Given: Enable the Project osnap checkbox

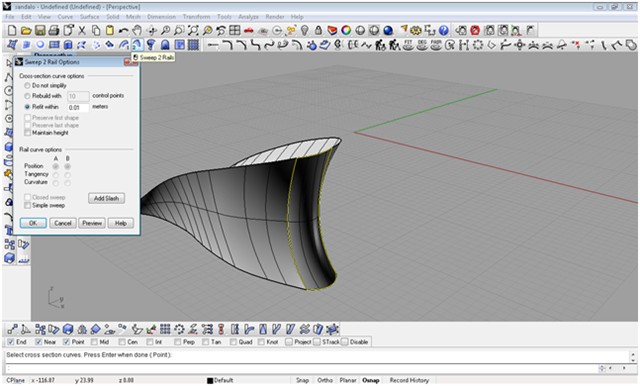Looking at the screenshot, I should [x=289, y=342].
